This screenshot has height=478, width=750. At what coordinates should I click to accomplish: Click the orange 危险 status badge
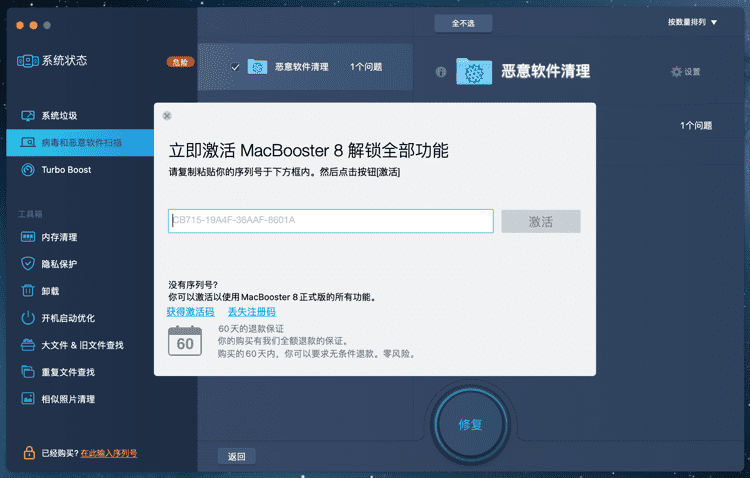click(180, 62)
